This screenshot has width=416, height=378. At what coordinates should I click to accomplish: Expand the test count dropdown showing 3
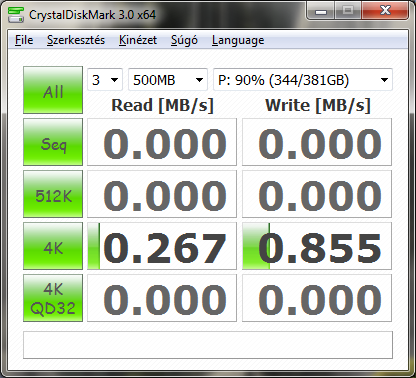(105, 80)
